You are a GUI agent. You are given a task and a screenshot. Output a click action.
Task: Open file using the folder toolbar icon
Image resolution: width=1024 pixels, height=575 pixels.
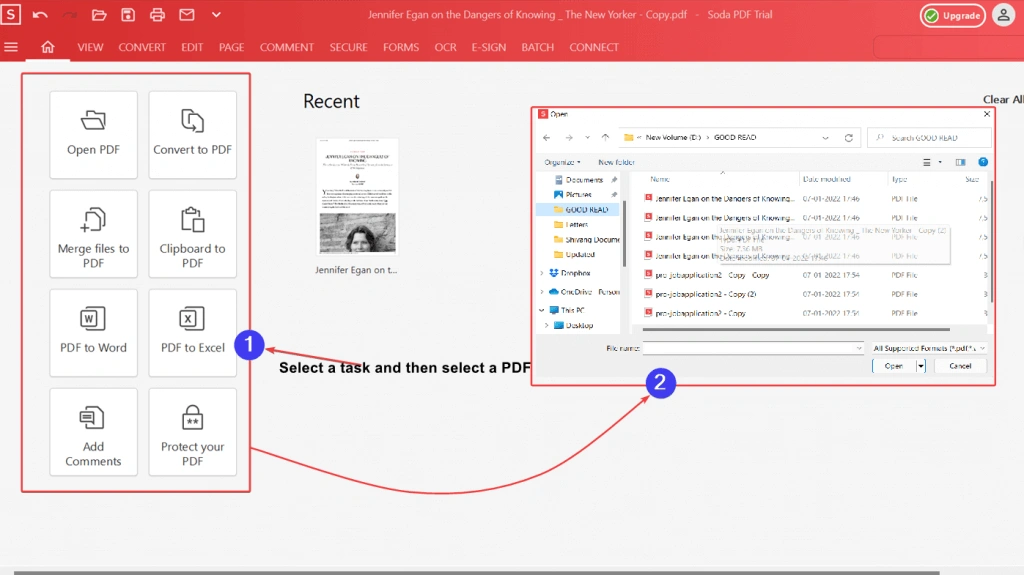(99, 14)
